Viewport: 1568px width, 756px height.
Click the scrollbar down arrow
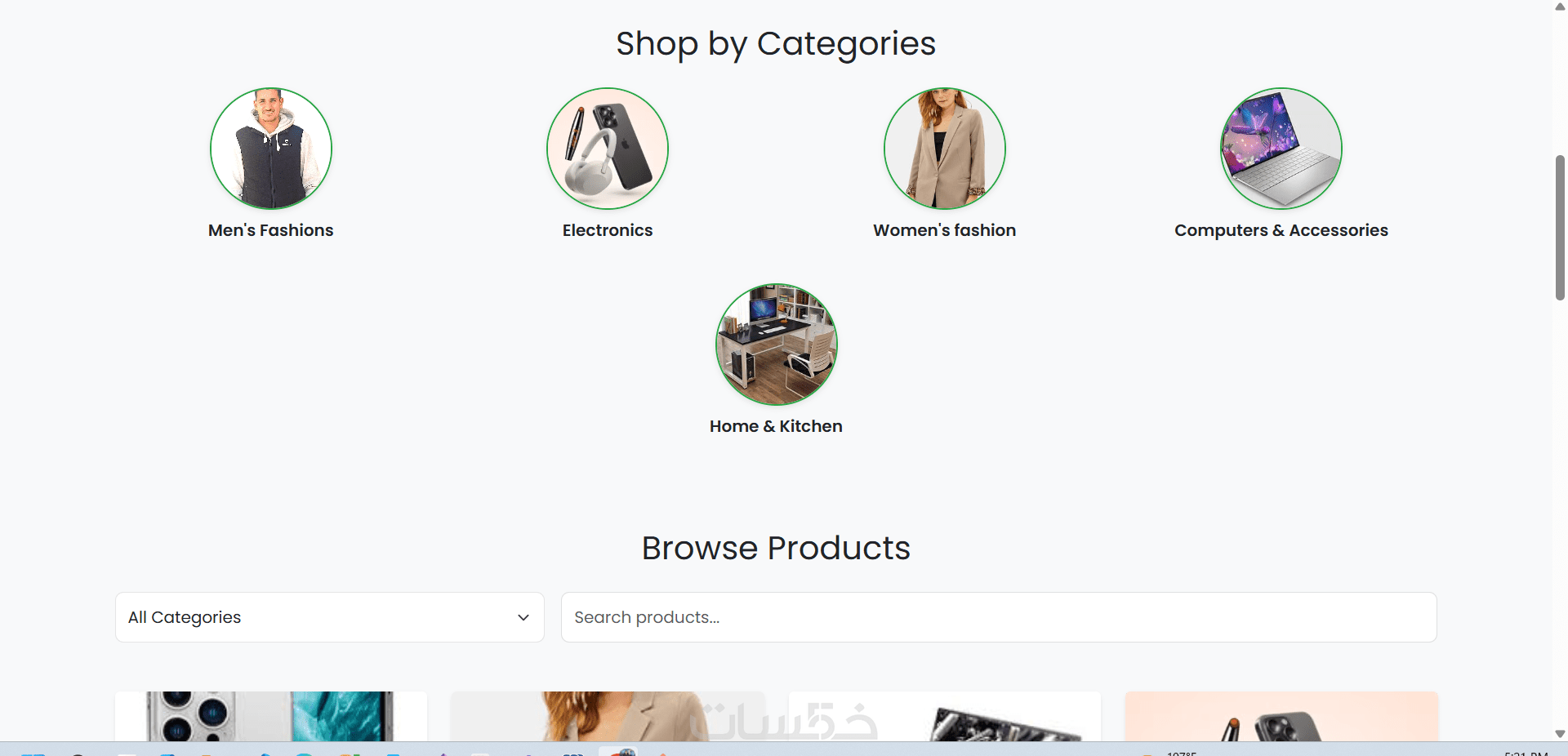(1560, 734)
